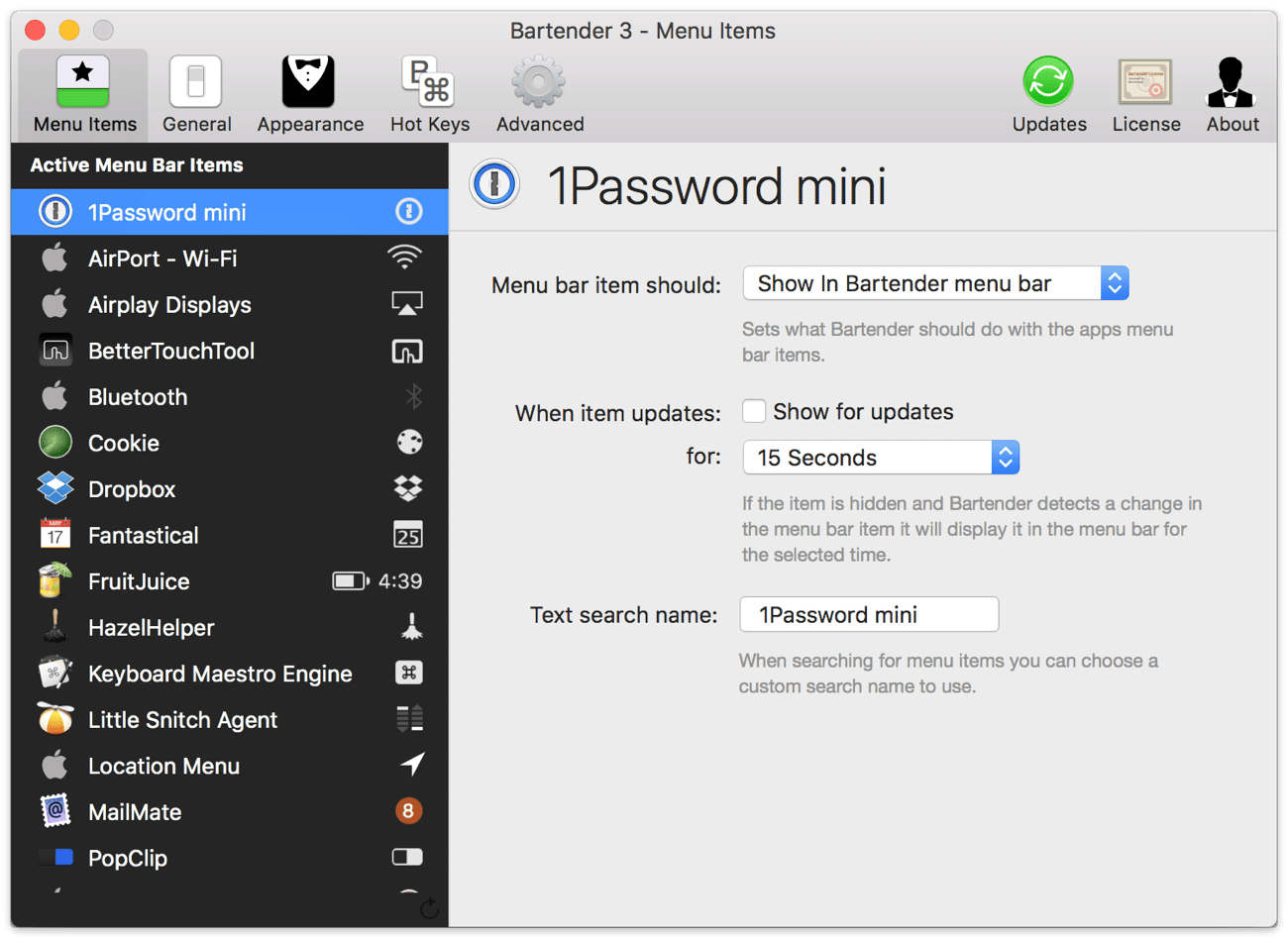
Task: Click the Hazel broom menu bar icon
Action: click(x=411, y=627)
